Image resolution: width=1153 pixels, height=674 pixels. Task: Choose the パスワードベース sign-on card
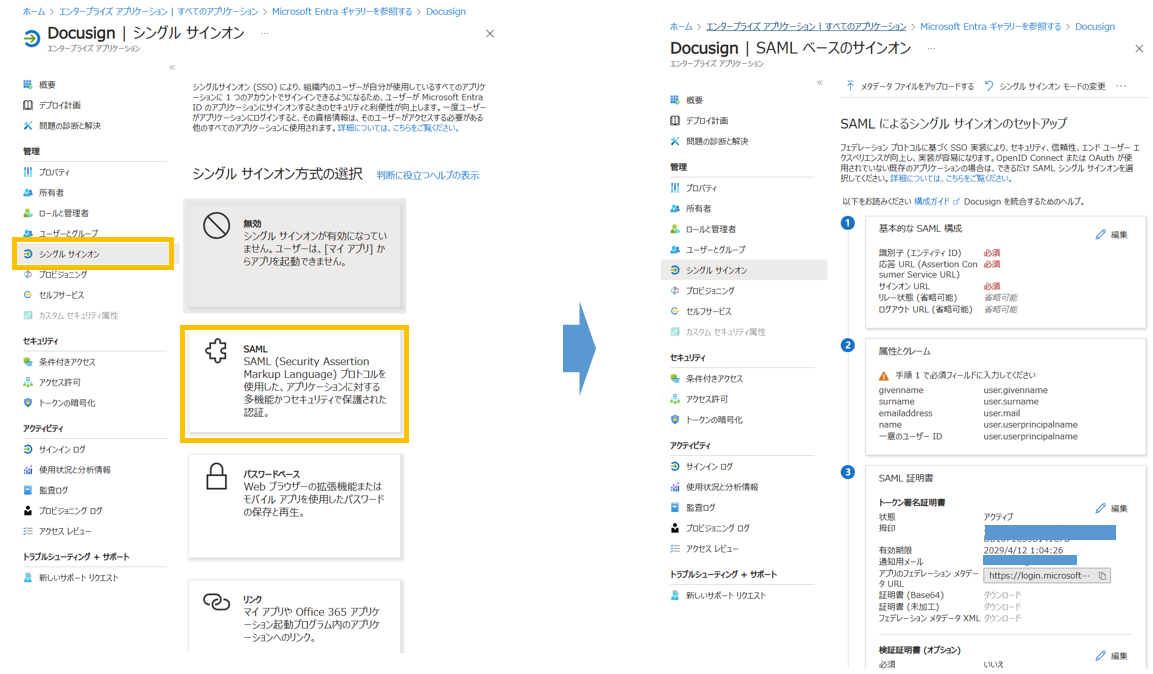(294, 506)
